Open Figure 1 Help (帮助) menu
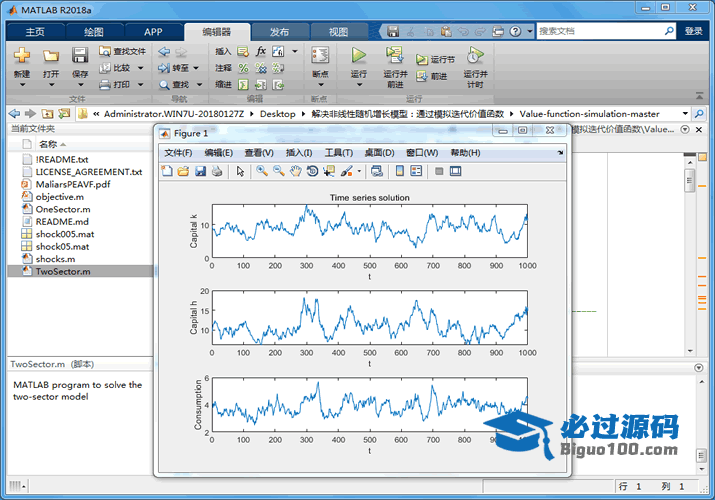 pyautogui.click(x=466, y=153)
